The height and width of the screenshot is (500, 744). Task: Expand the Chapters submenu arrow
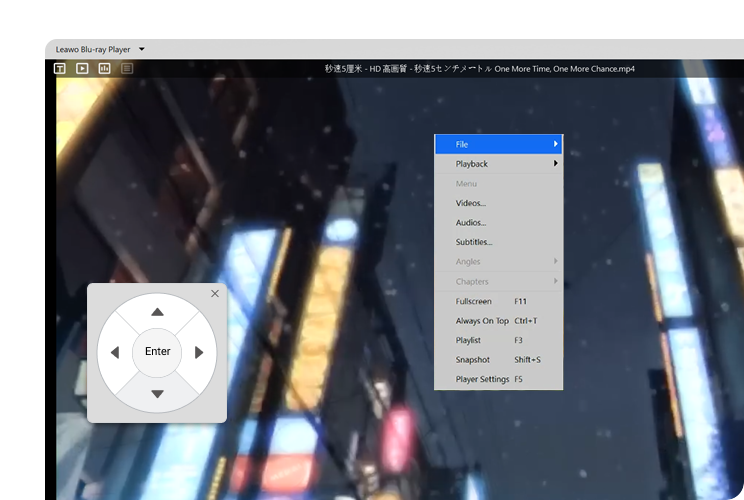coord(556,281)
